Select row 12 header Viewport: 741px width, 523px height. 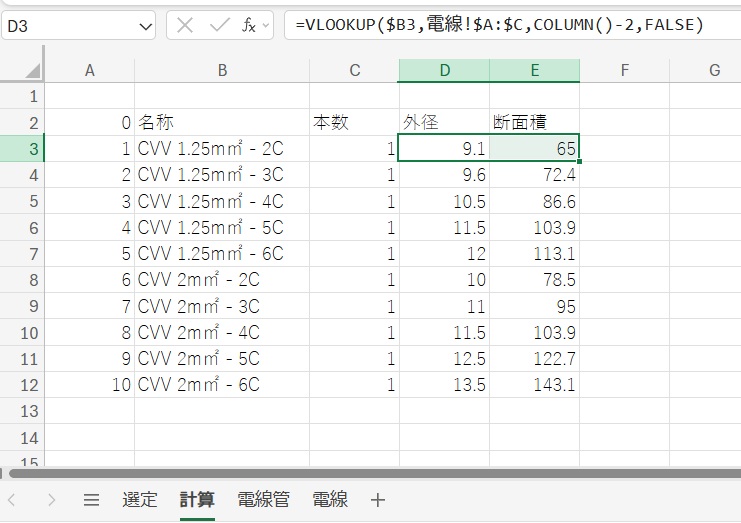click(22, 385)
